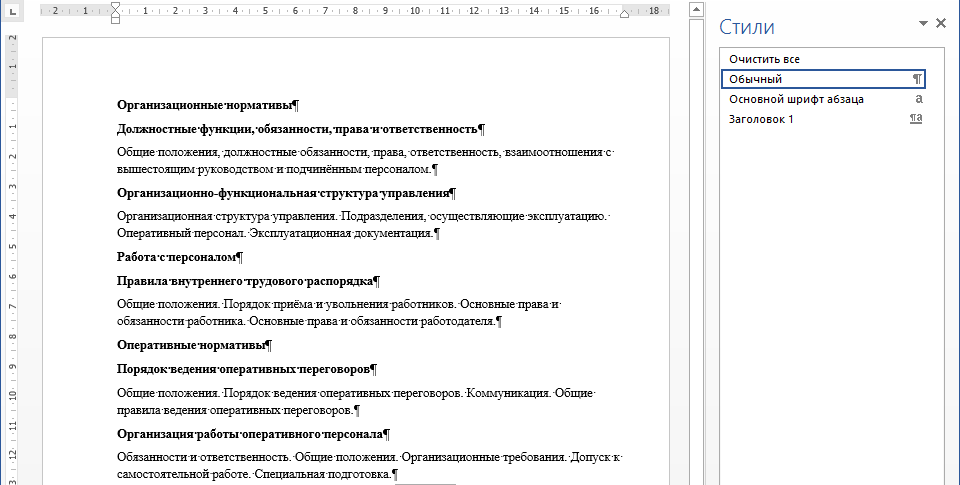Apply the Заголовок 1 style
This screenshot has width=960, height=485.
(762, 119)
